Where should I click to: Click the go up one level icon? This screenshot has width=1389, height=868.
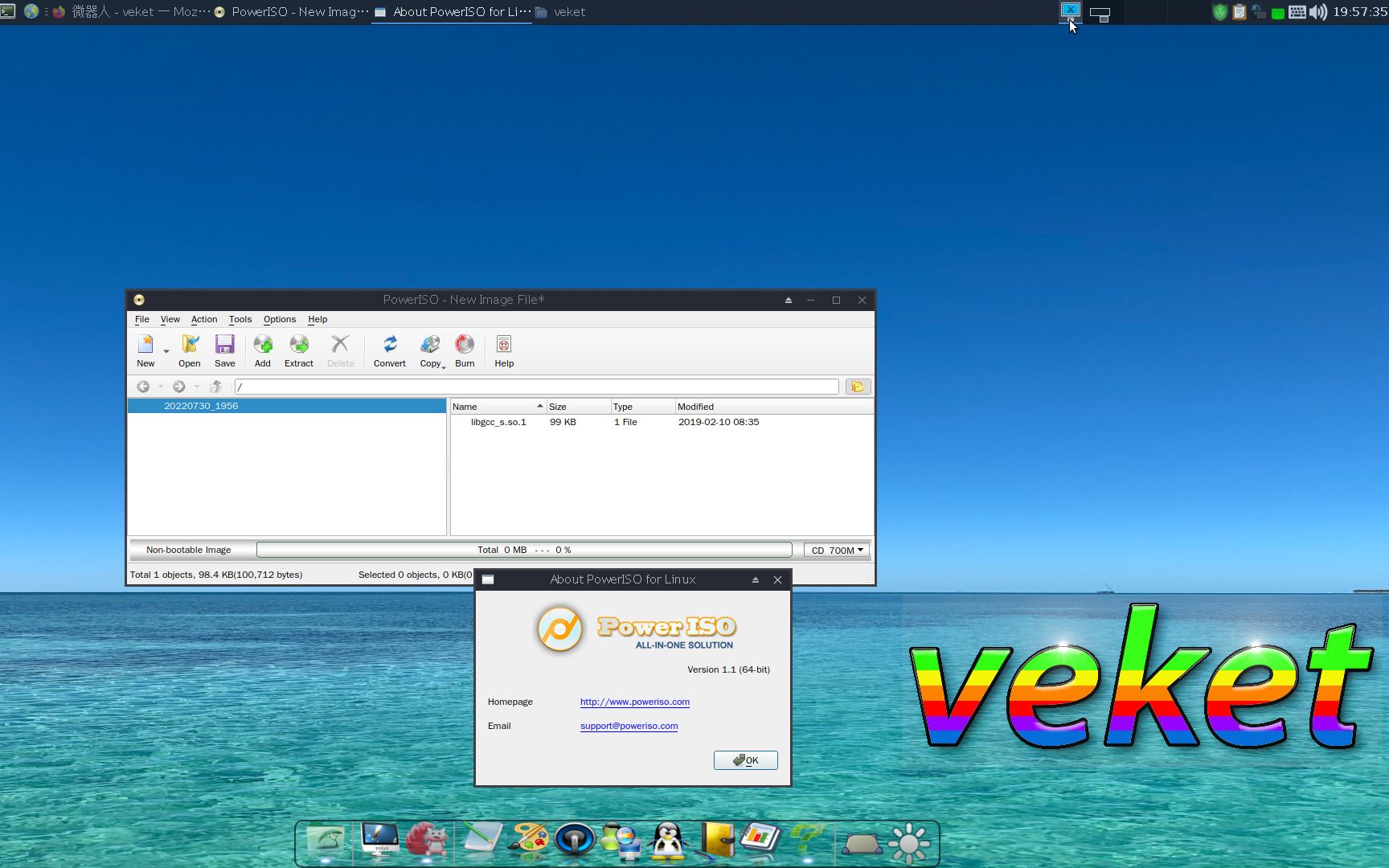[215, 387]
